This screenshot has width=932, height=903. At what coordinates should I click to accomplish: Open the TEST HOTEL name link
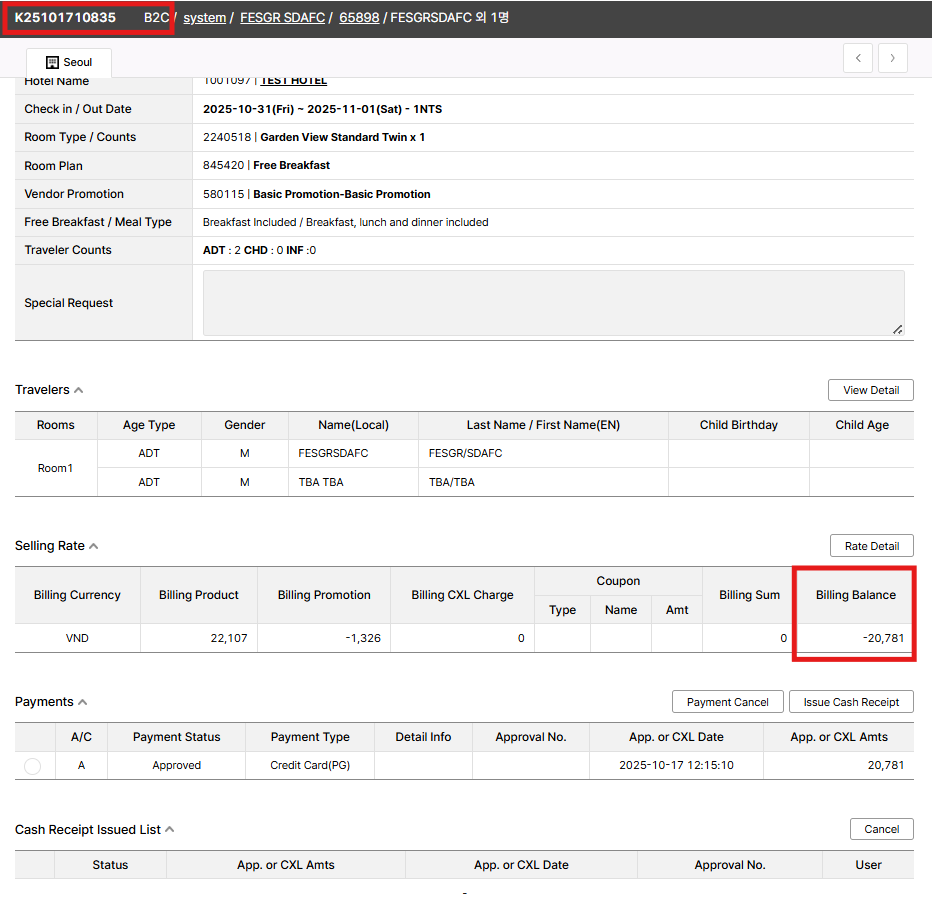pos(293,81)
